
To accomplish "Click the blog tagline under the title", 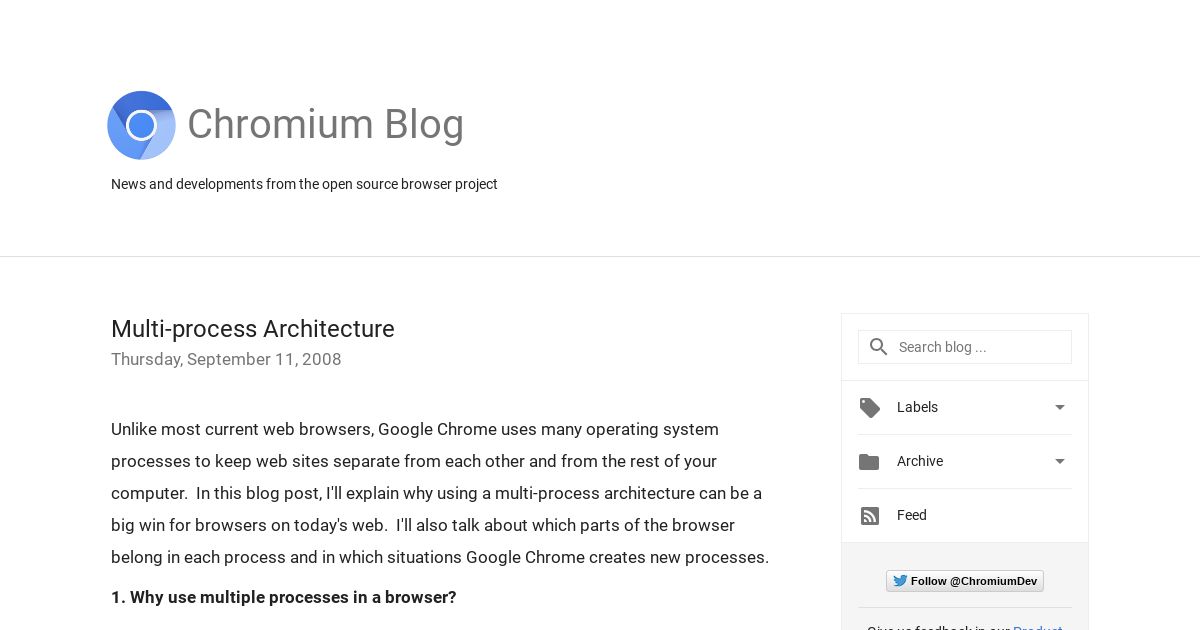I will (x=304, y=184).
